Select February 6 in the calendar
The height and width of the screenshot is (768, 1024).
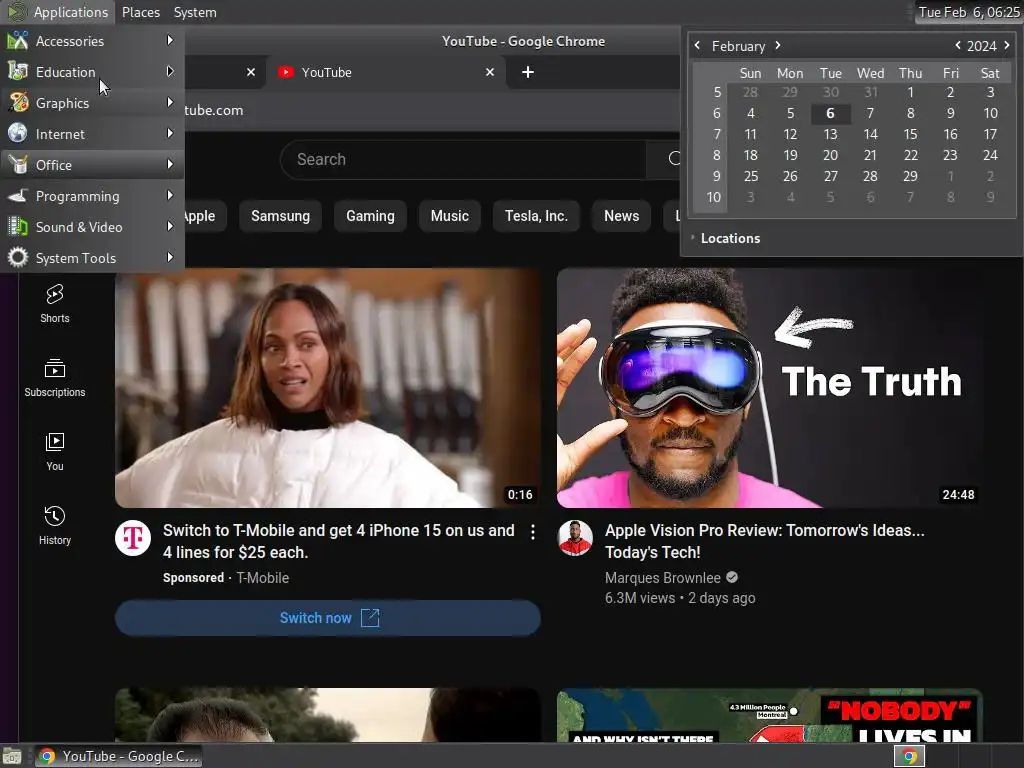point(830,113)
